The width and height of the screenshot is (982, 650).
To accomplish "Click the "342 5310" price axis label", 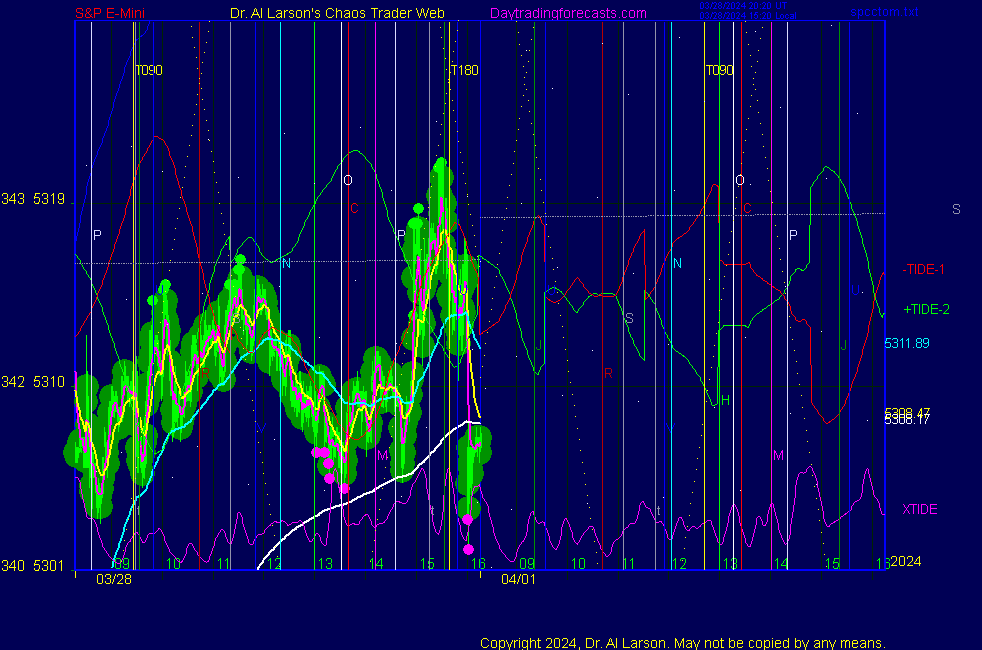I will pos(33,382).
